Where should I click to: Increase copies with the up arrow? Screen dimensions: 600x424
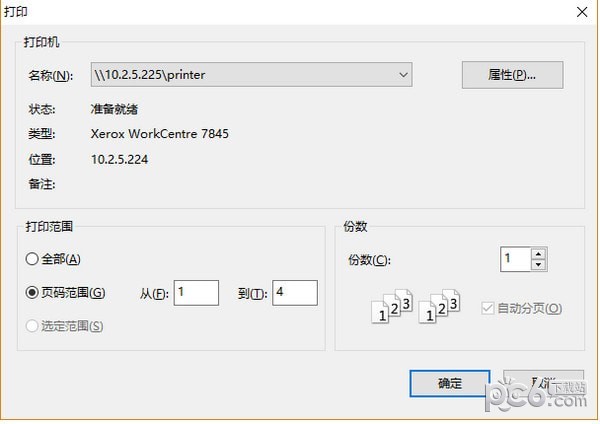coord(539,254)
